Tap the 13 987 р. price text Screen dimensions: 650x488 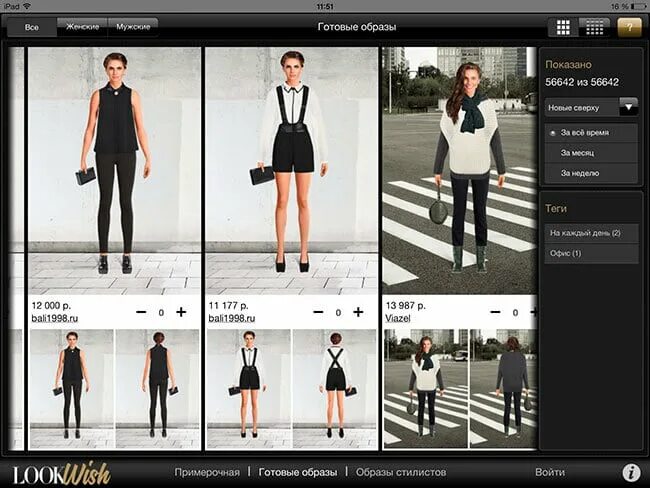coord(405,306)
